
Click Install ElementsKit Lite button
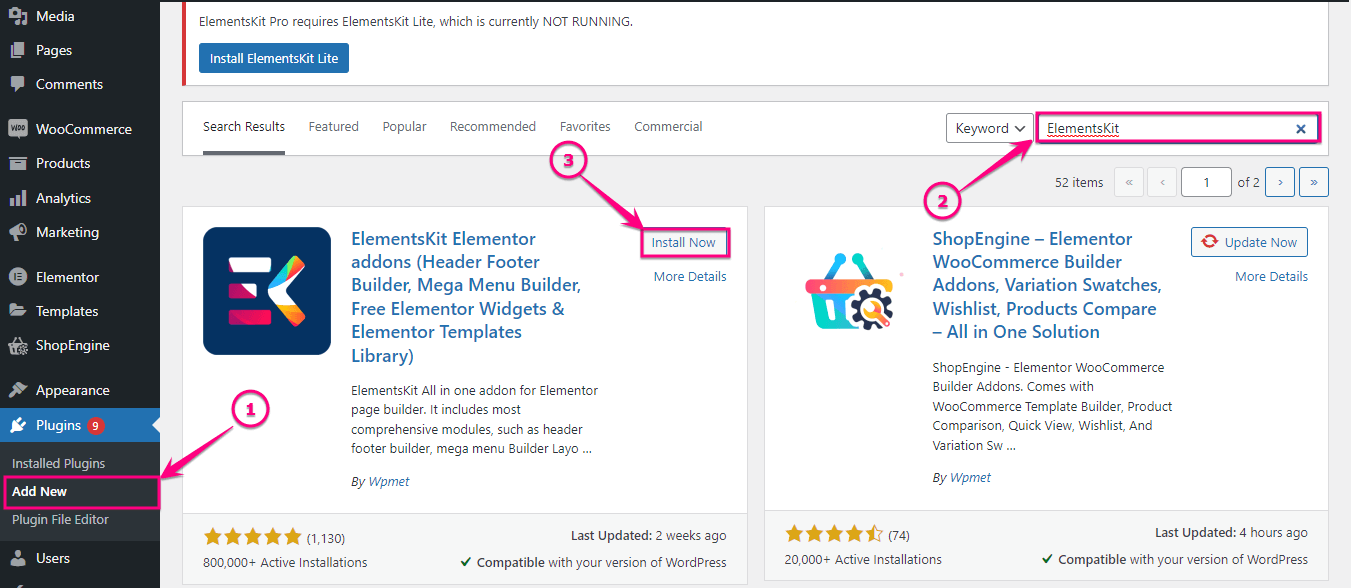274,58
